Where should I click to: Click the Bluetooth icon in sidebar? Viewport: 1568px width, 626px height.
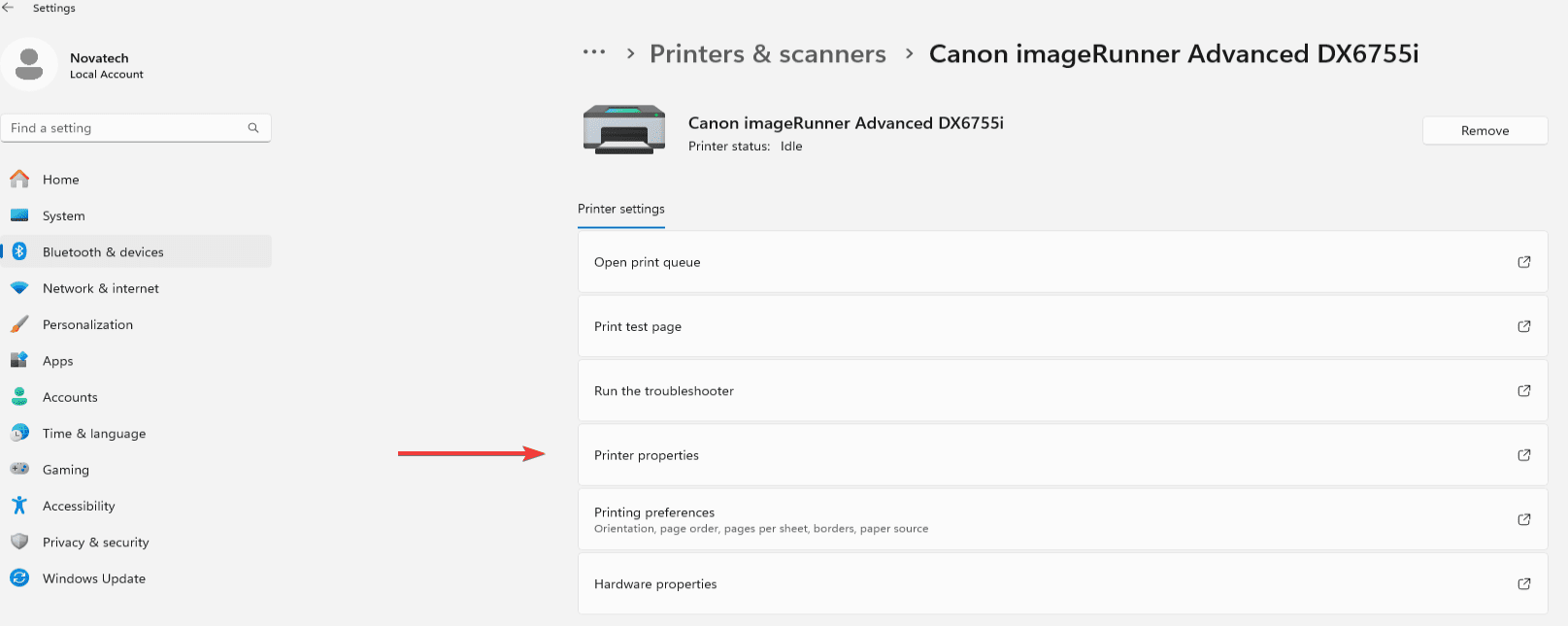coord(19,251)
